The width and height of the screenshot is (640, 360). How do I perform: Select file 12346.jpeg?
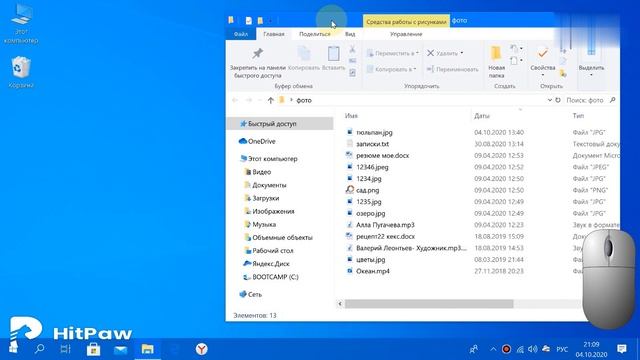[x=372, y=167]
